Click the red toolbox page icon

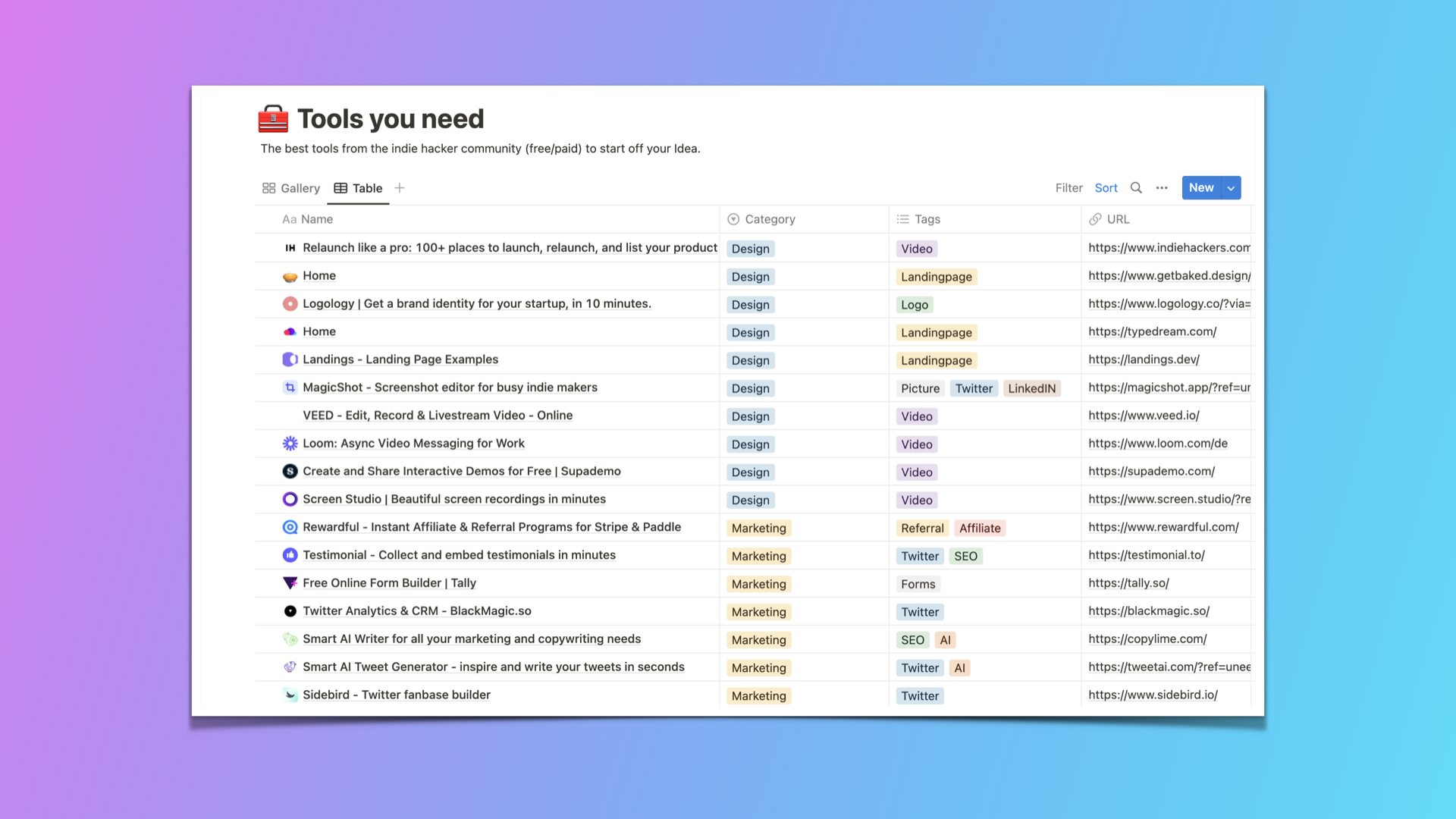pyautogui.click(x=273, y=119)
